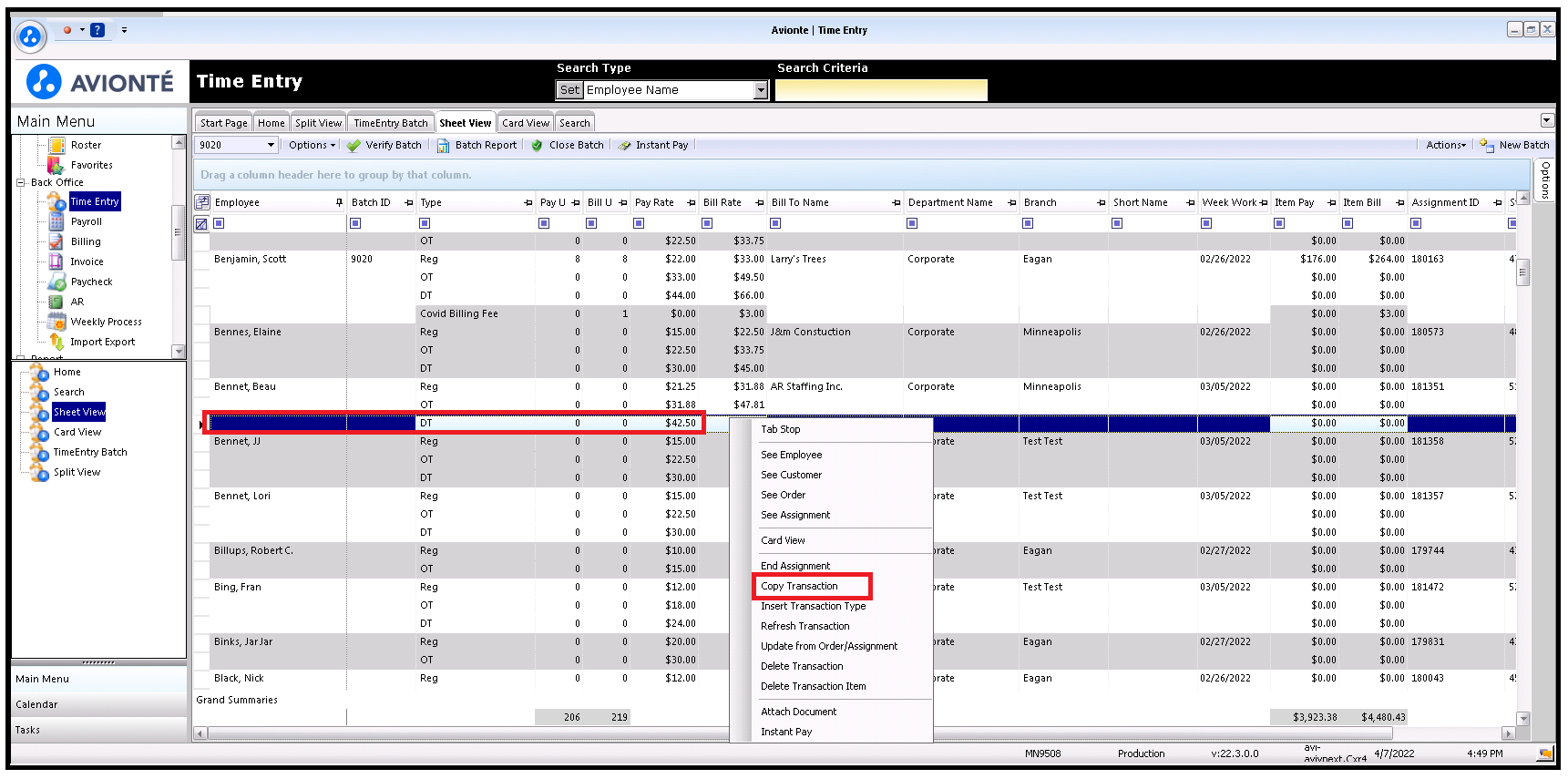
Task: Open the 9020 batch dropdown
Action: coord(271,145)
